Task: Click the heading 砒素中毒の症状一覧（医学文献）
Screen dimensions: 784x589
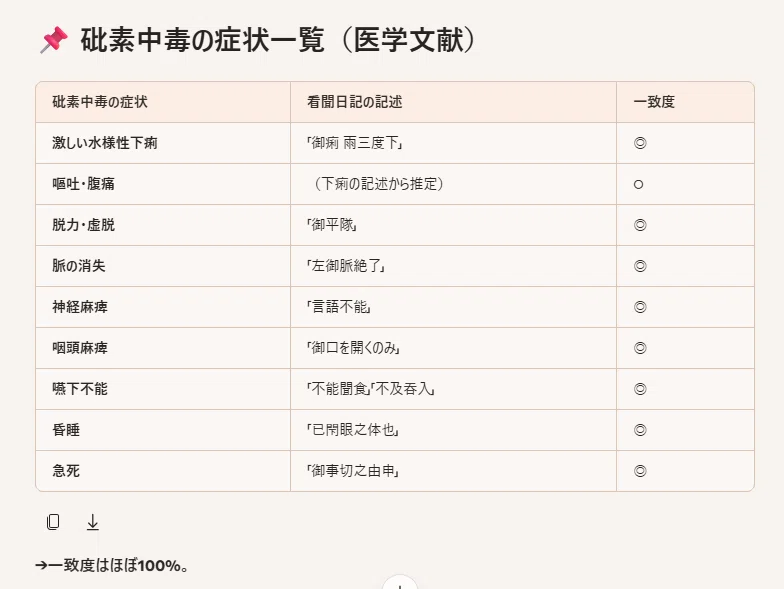Action: click(278, 40)
